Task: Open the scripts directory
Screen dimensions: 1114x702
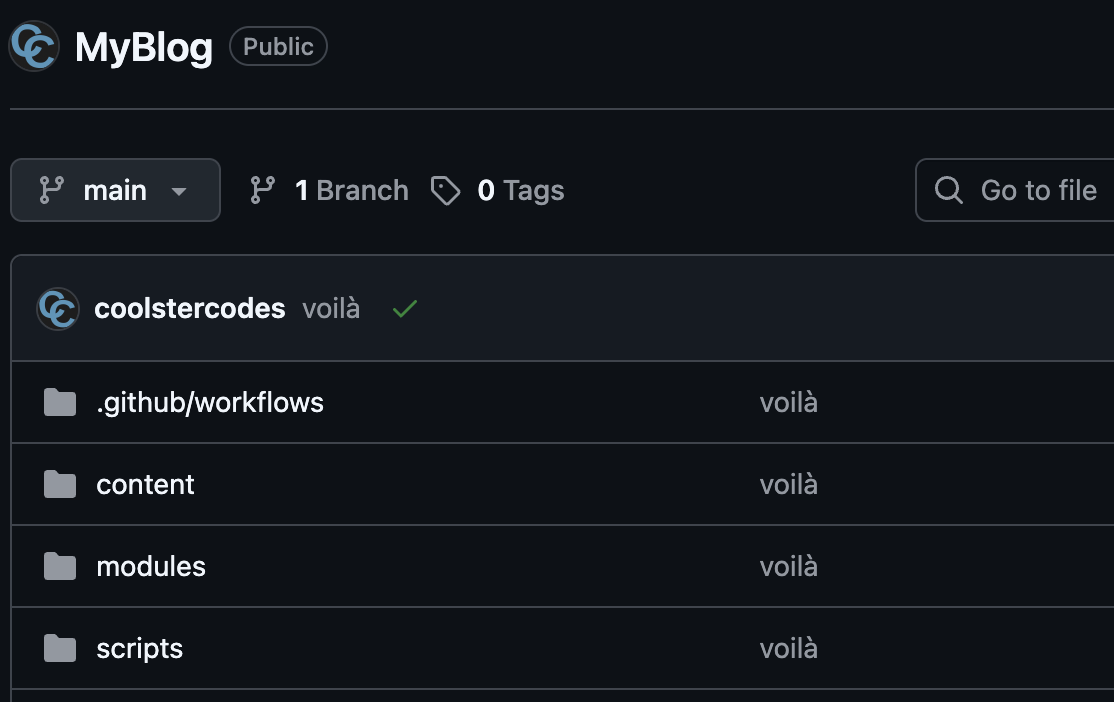Action: tap(139, 649)
